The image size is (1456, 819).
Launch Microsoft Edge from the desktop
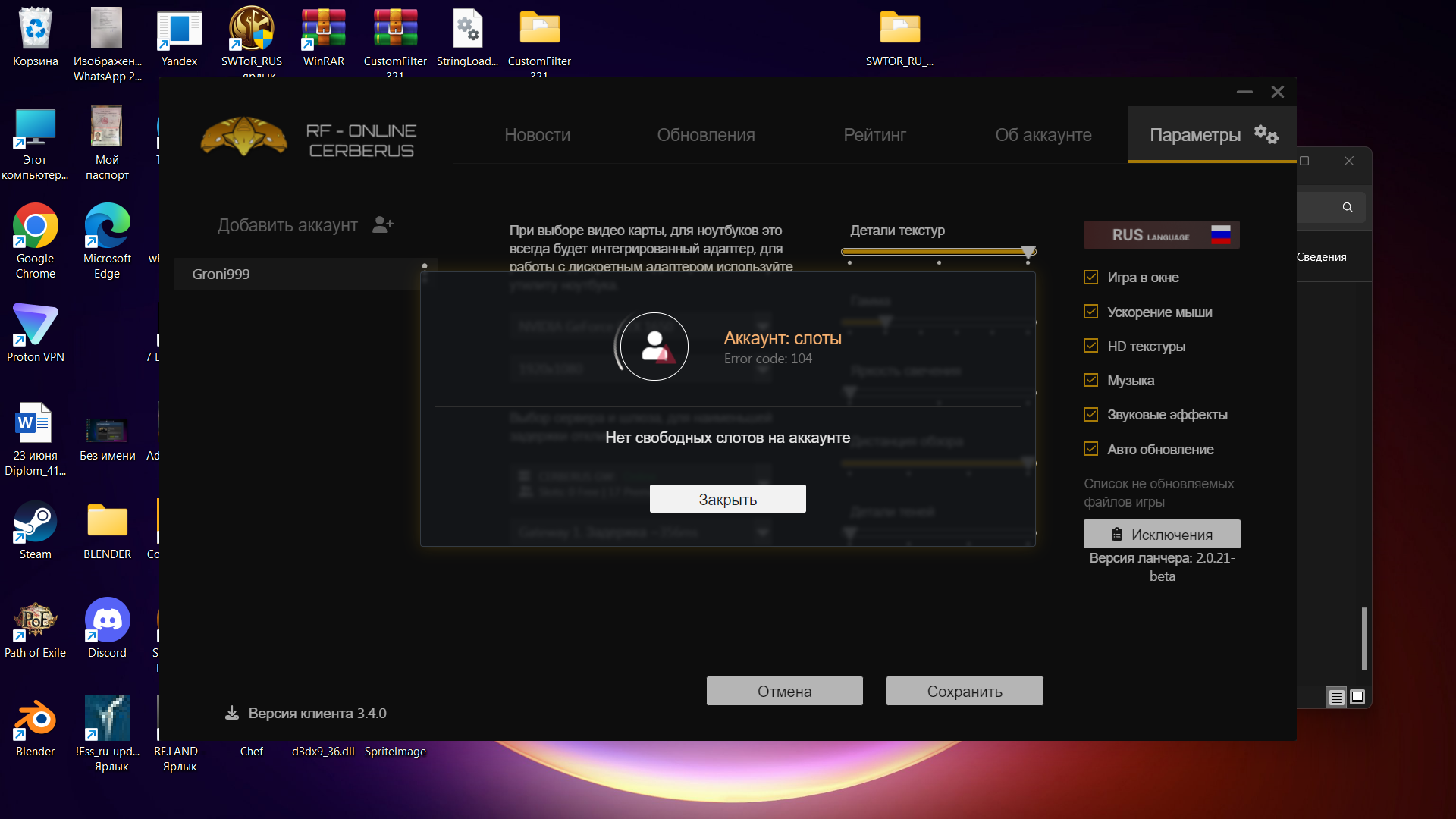(107, 226)
